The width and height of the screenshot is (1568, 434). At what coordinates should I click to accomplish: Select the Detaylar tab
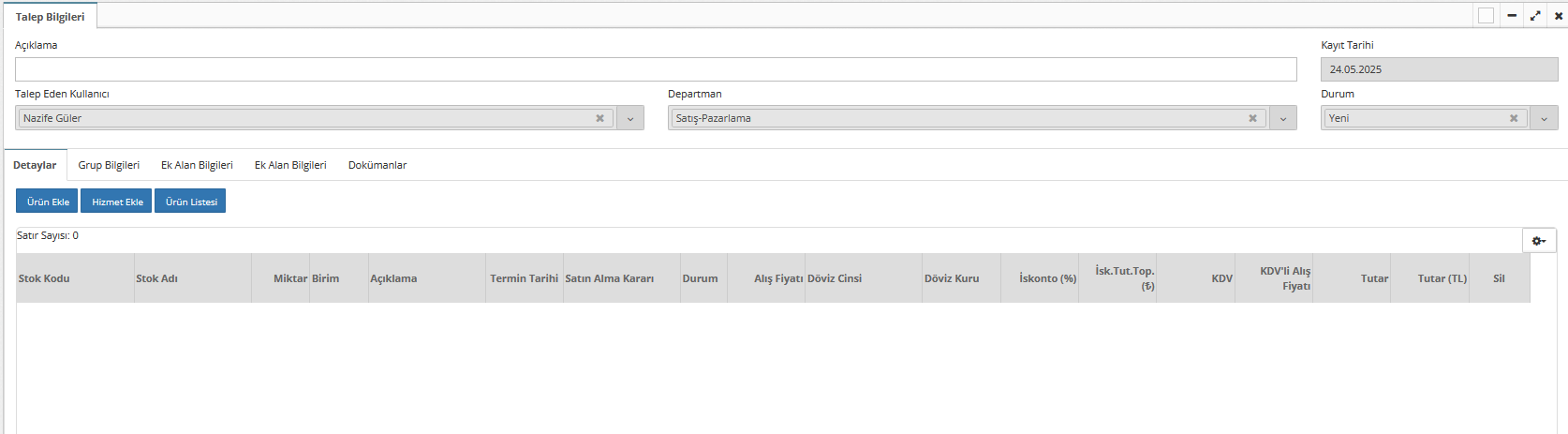point(35,165)
